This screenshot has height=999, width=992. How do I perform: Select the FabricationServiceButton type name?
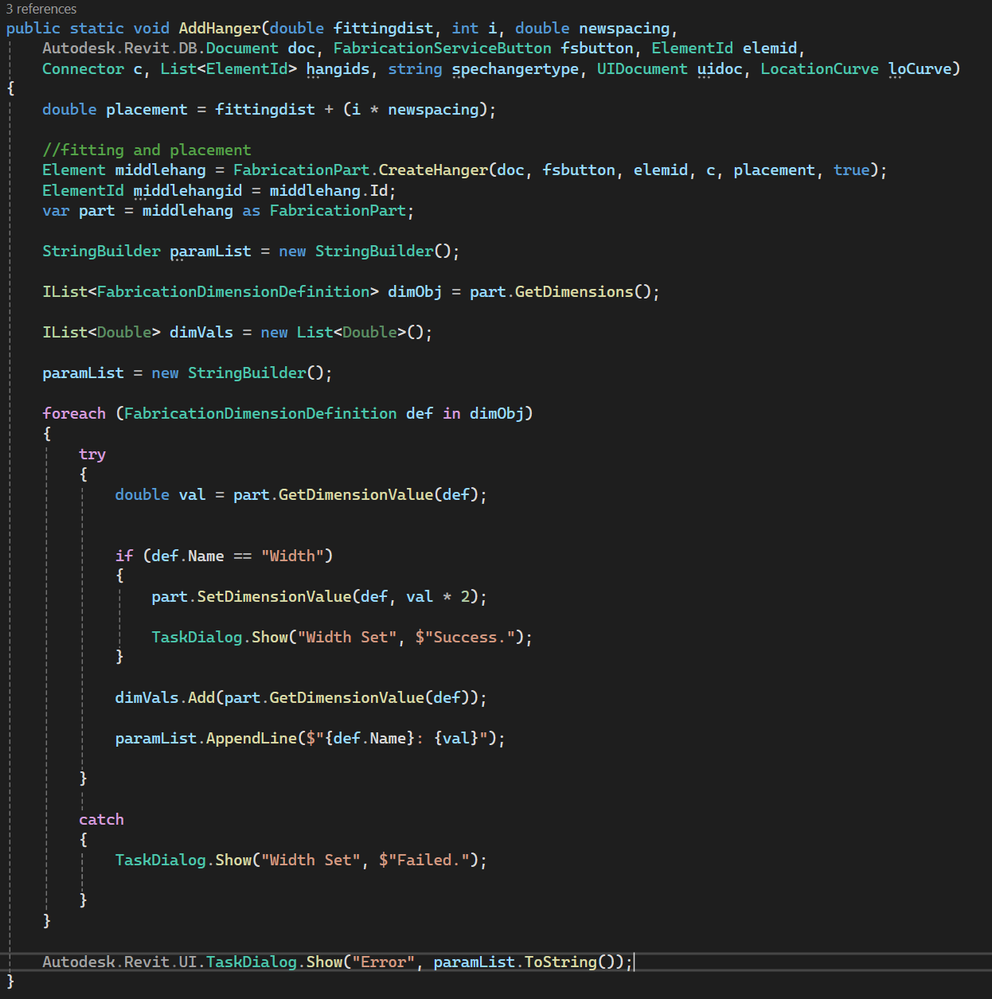pos(442,48)
